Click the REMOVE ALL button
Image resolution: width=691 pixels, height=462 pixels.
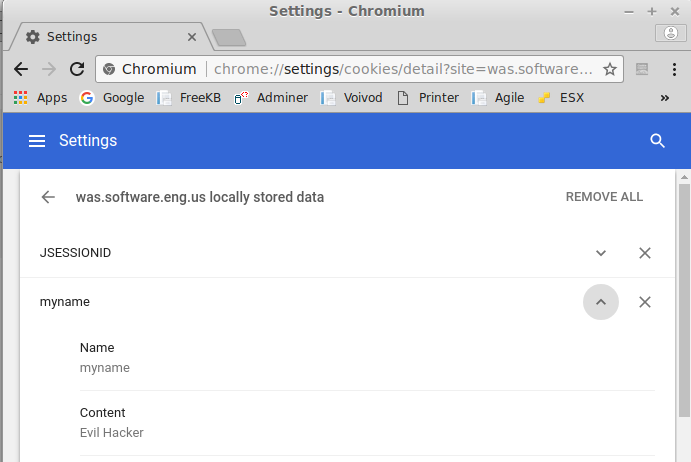604,197
